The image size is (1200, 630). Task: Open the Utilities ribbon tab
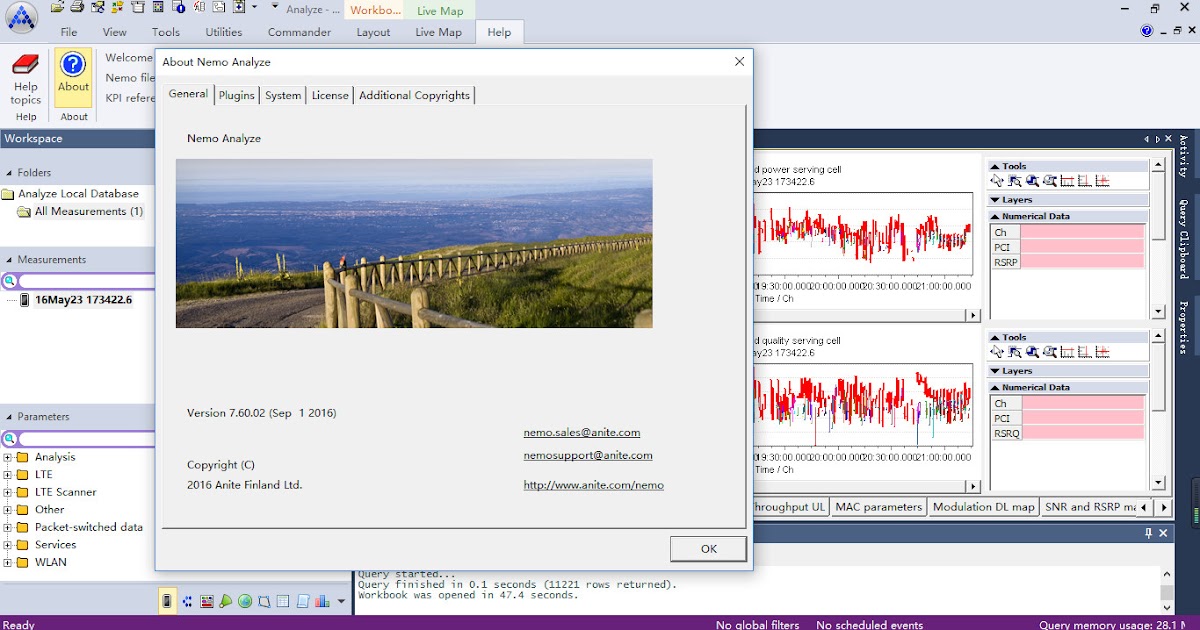tap(224, 32)
